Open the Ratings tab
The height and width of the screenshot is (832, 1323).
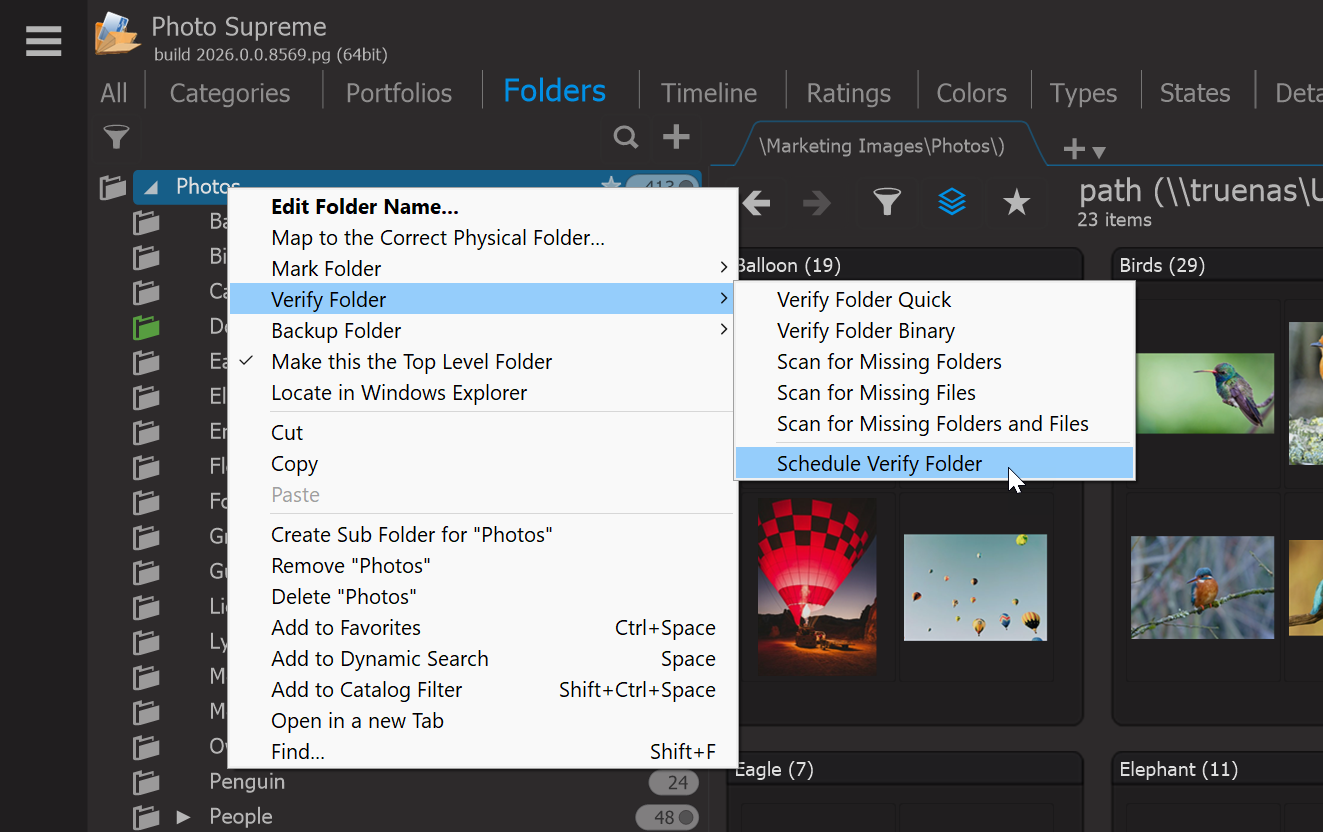[849, 93]
